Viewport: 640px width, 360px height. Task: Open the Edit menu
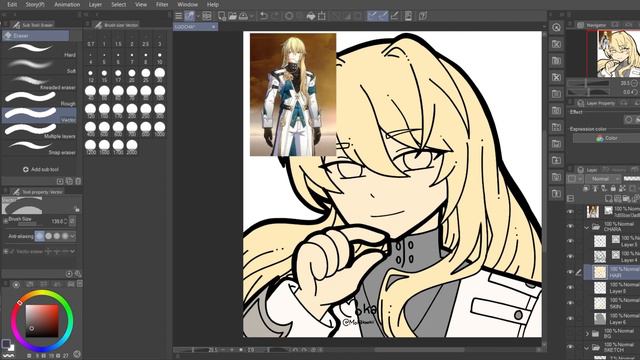pos(12,4)
